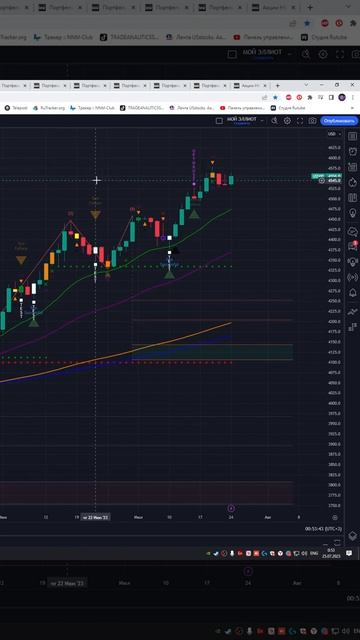Open the notifications bell in right sidebar
This screenshot has width=360, height=640.
(x=353, y=293)
